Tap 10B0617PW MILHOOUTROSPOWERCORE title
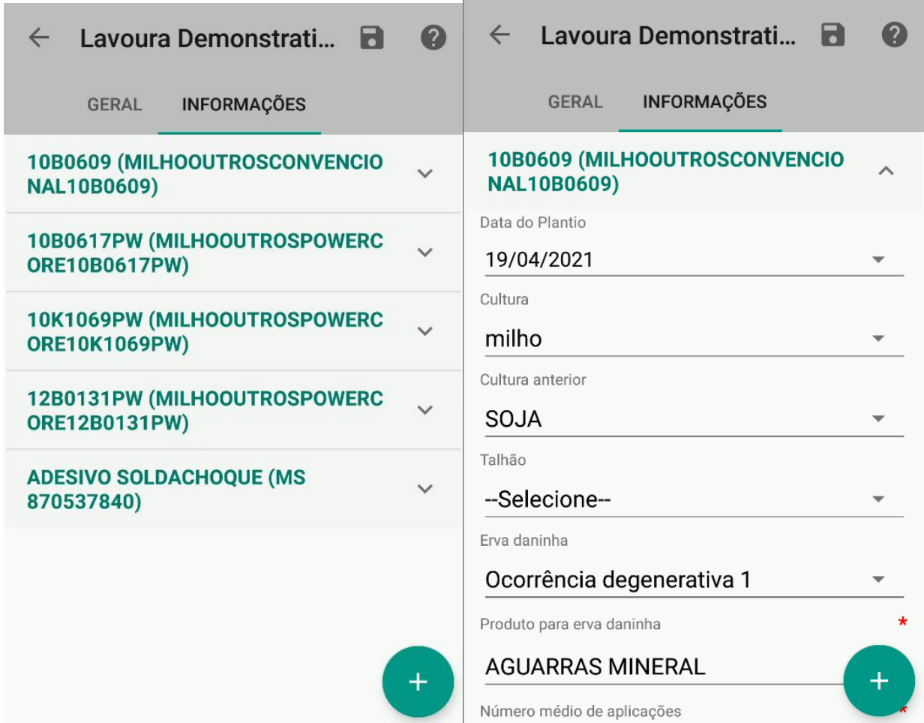This screenshot has width=924, height=723. point(205,253)
